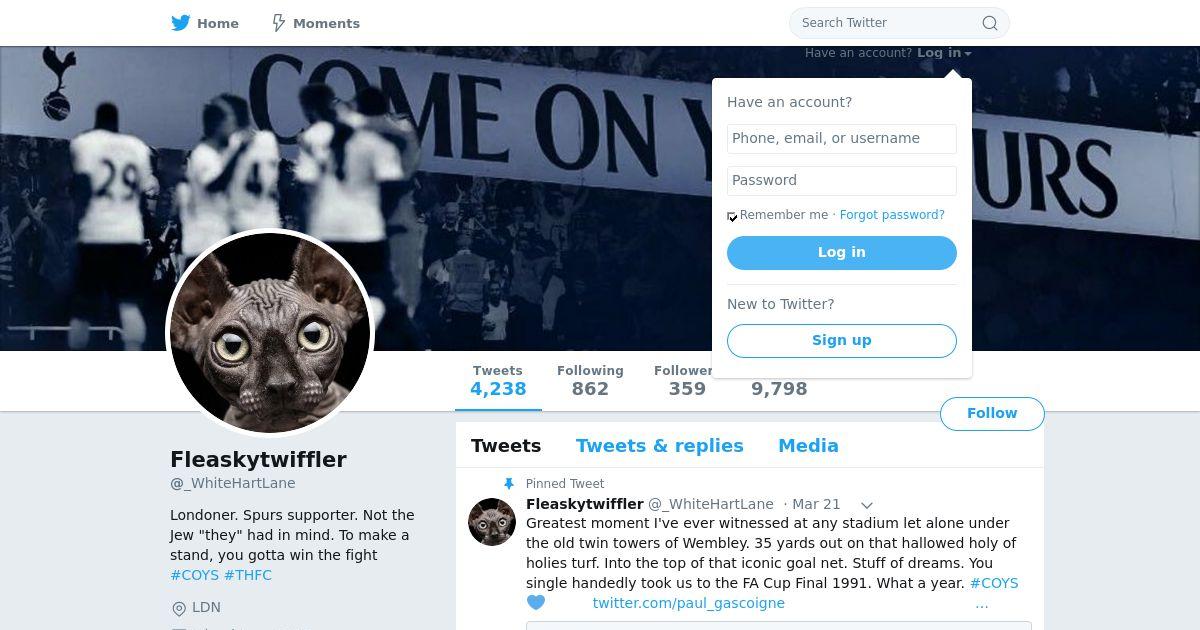Image resolution: width=1200 pixels, height=630 pixels.
Task: Click the small cat avatar on the pinned tweet
Action: 492,522
